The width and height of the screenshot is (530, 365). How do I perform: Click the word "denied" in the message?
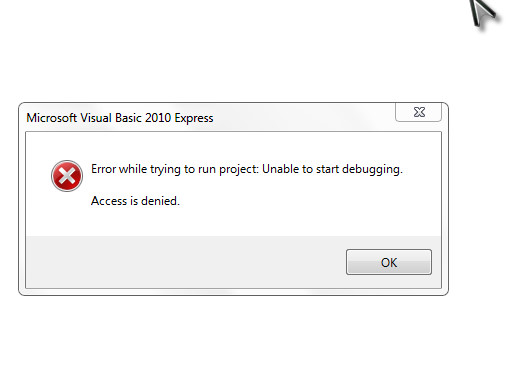[159, 201]
